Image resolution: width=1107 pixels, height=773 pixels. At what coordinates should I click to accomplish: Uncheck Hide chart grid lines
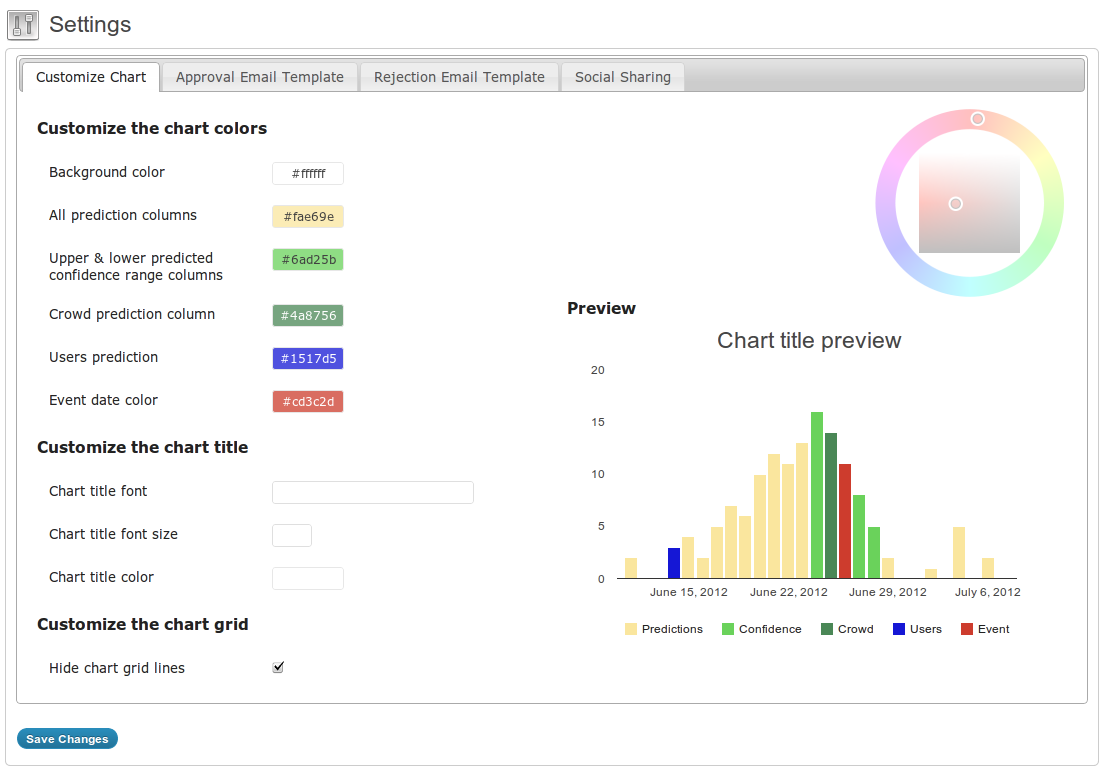pos(278,667)
